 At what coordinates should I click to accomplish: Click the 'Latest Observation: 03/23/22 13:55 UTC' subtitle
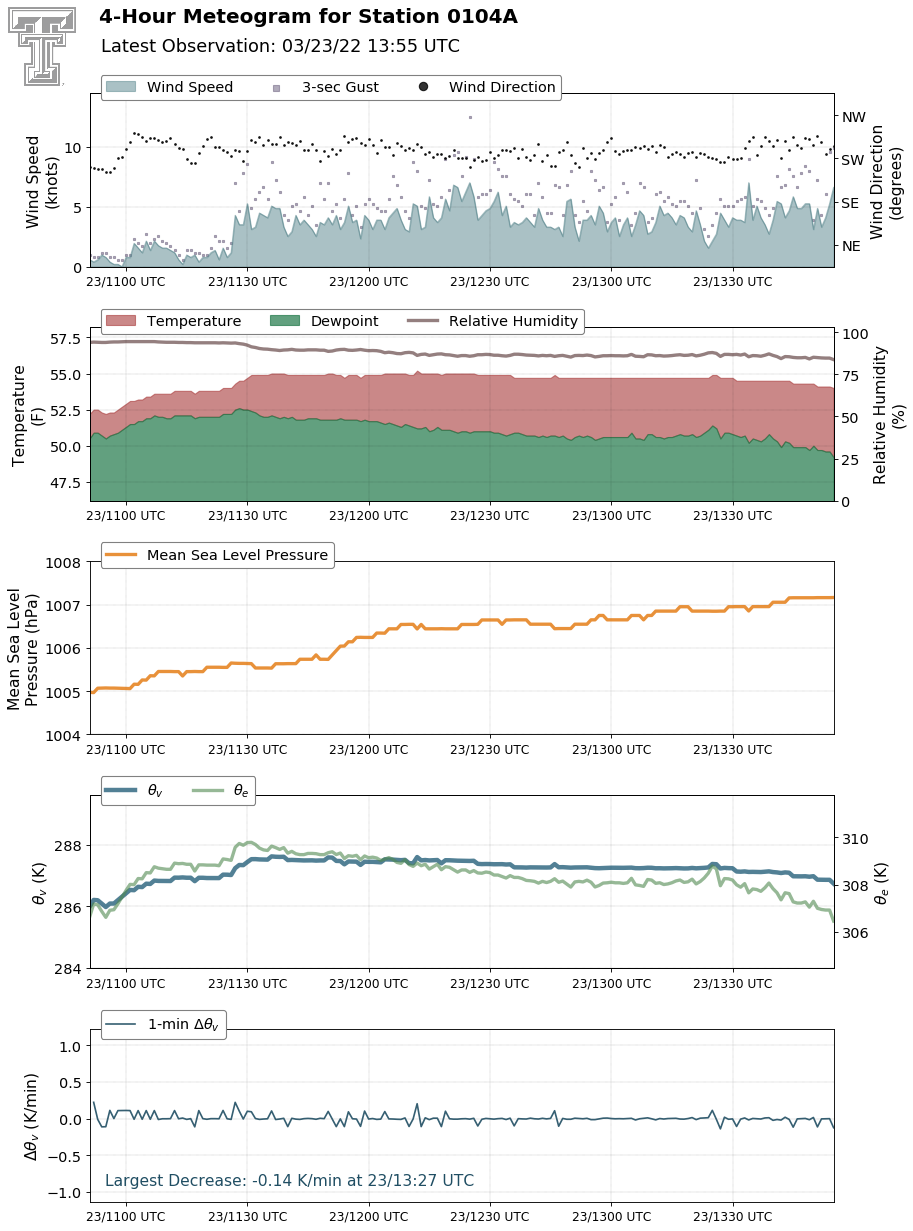tap(281, 46)
